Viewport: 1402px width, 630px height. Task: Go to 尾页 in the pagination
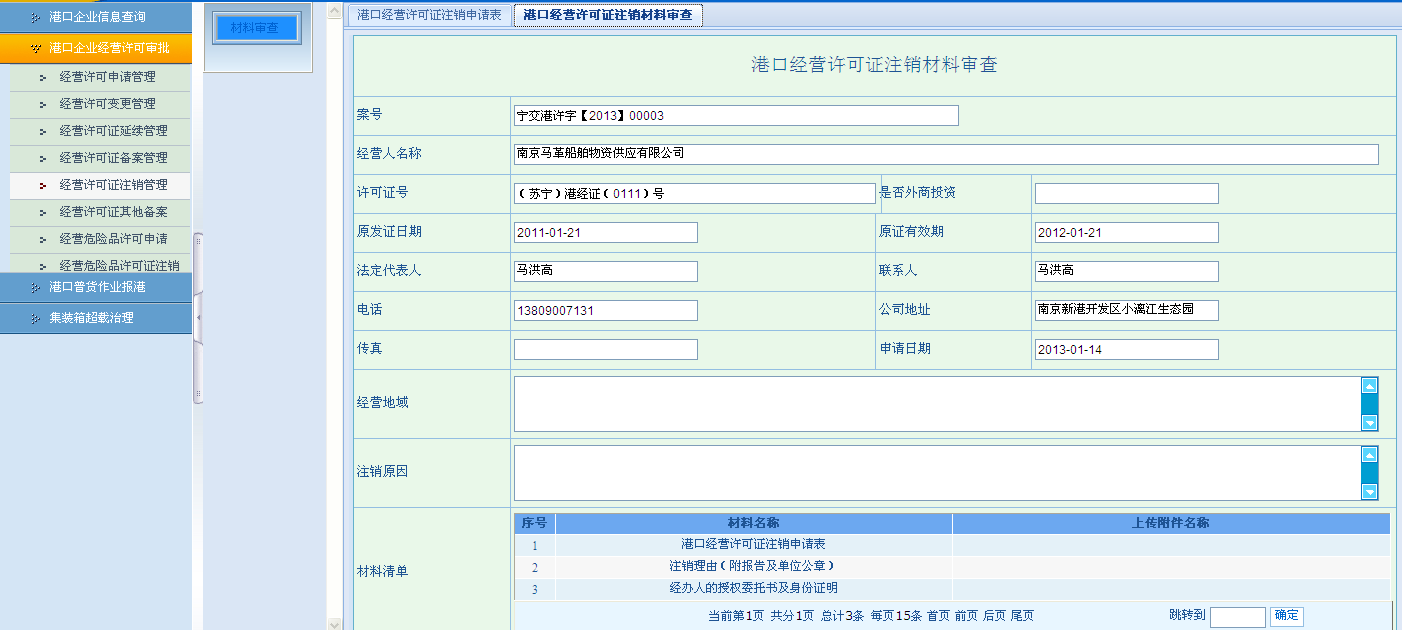pos(1022,616)
